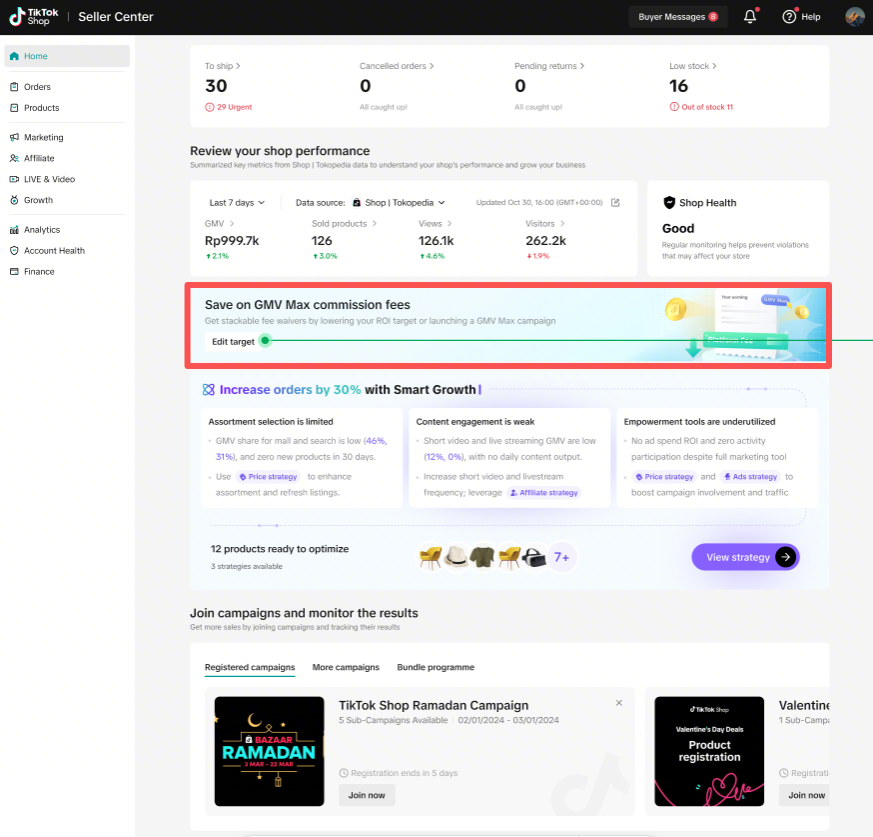Click the Edit target button
Screen dimensions: 873x837
pos(233,342)
